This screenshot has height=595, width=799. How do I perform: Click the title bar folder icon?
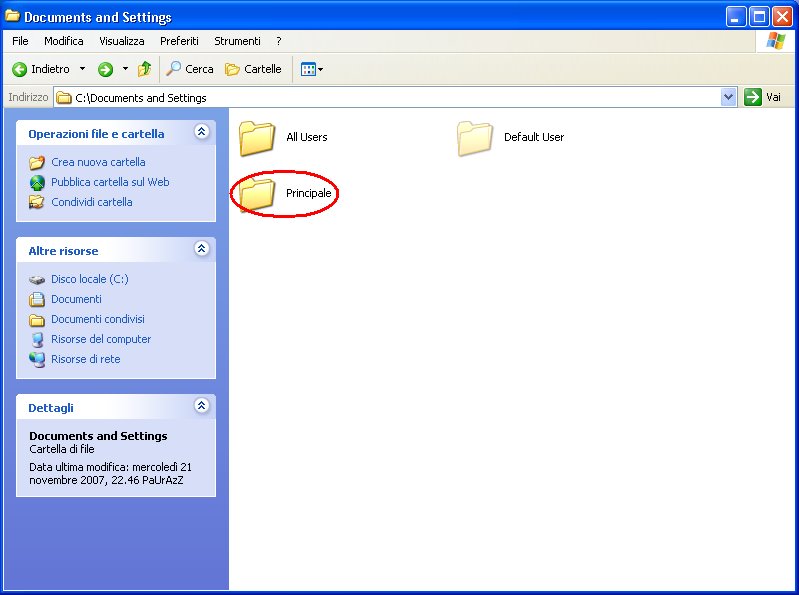[12, 16]
